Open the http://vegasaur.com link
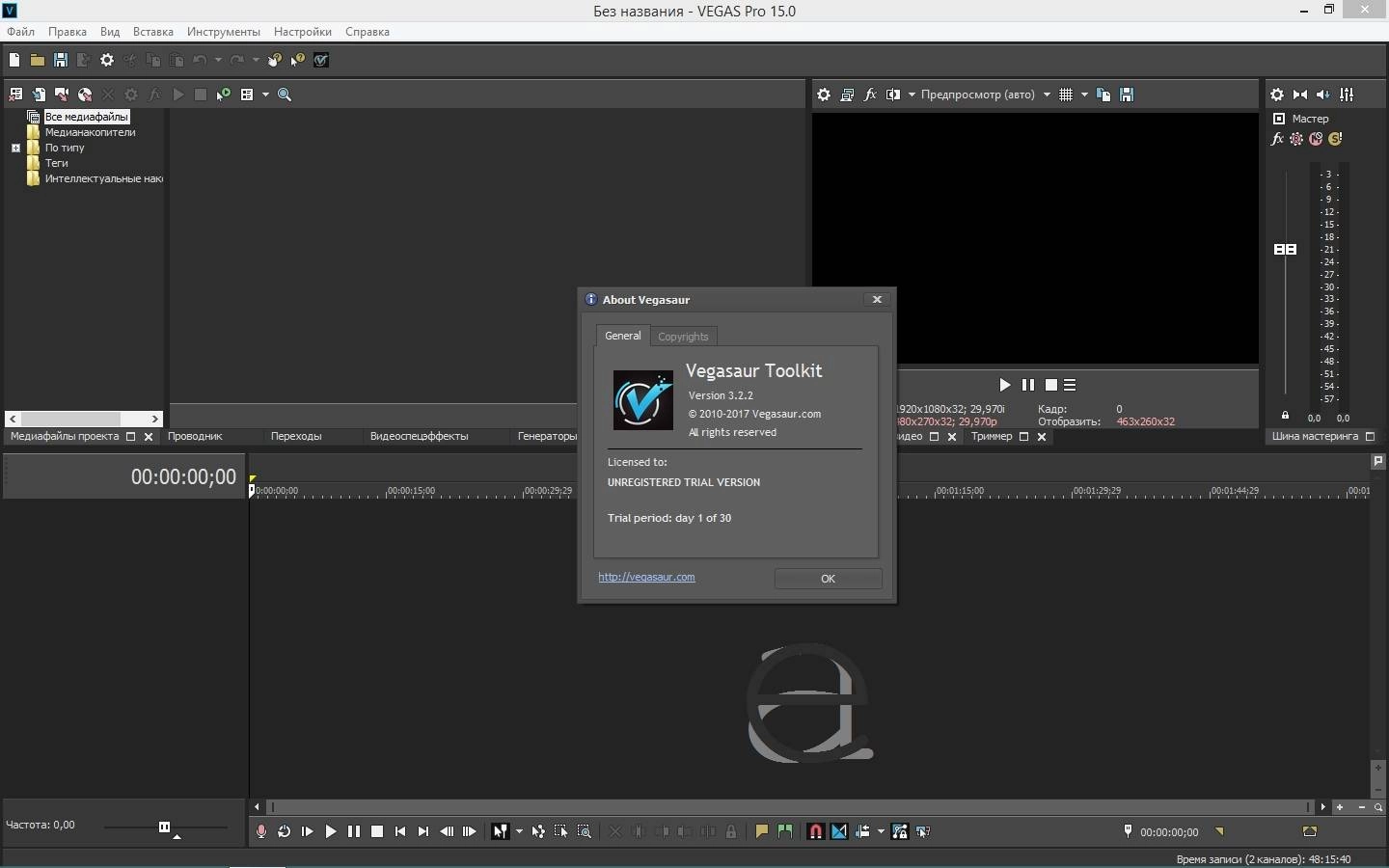 646,577
